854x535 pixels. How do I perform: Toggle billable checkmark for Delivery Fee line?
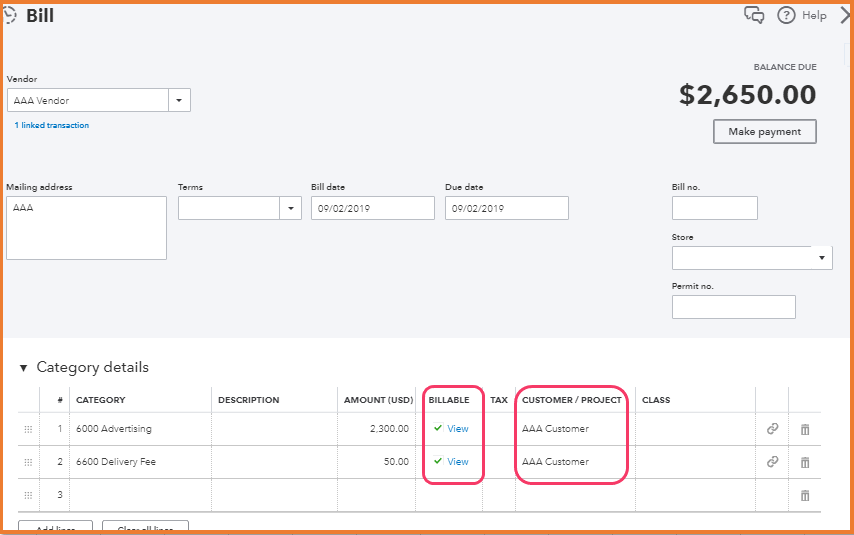[x=438, y=462]
